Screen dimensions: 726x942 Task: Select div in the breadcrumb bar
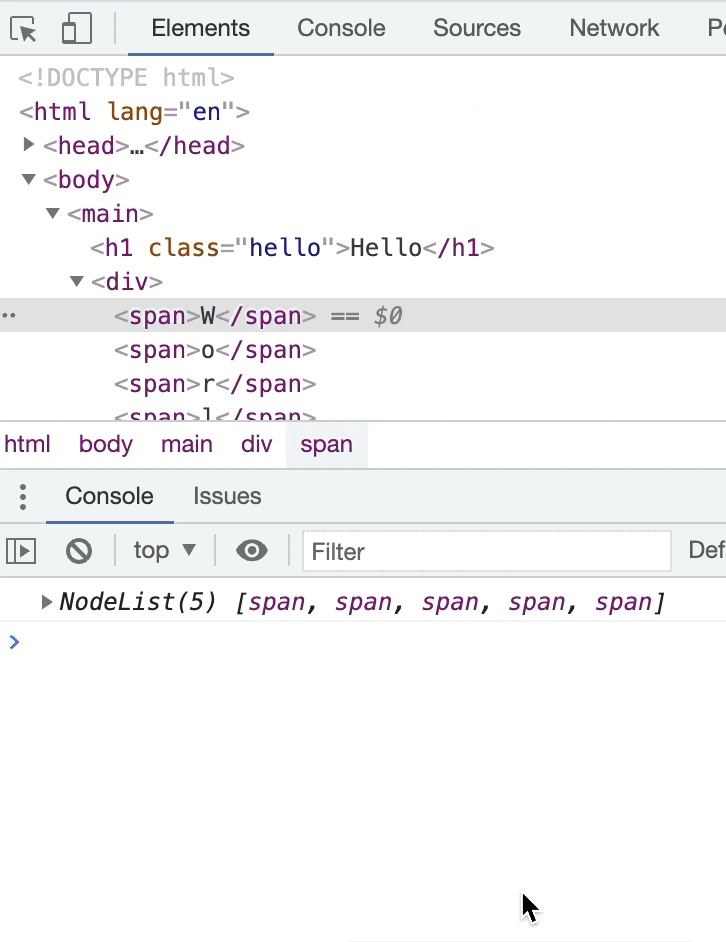click(257, 445)
